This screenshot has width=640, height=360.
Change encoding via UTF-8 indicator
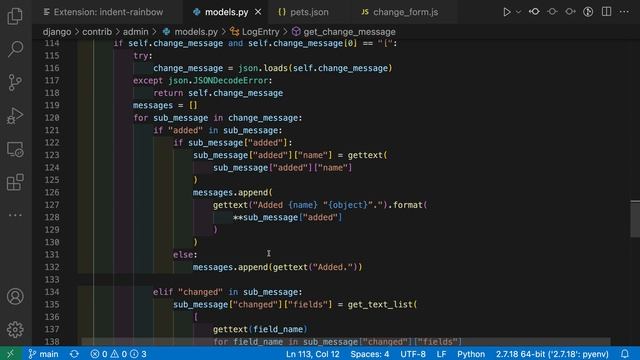(413, 354)
